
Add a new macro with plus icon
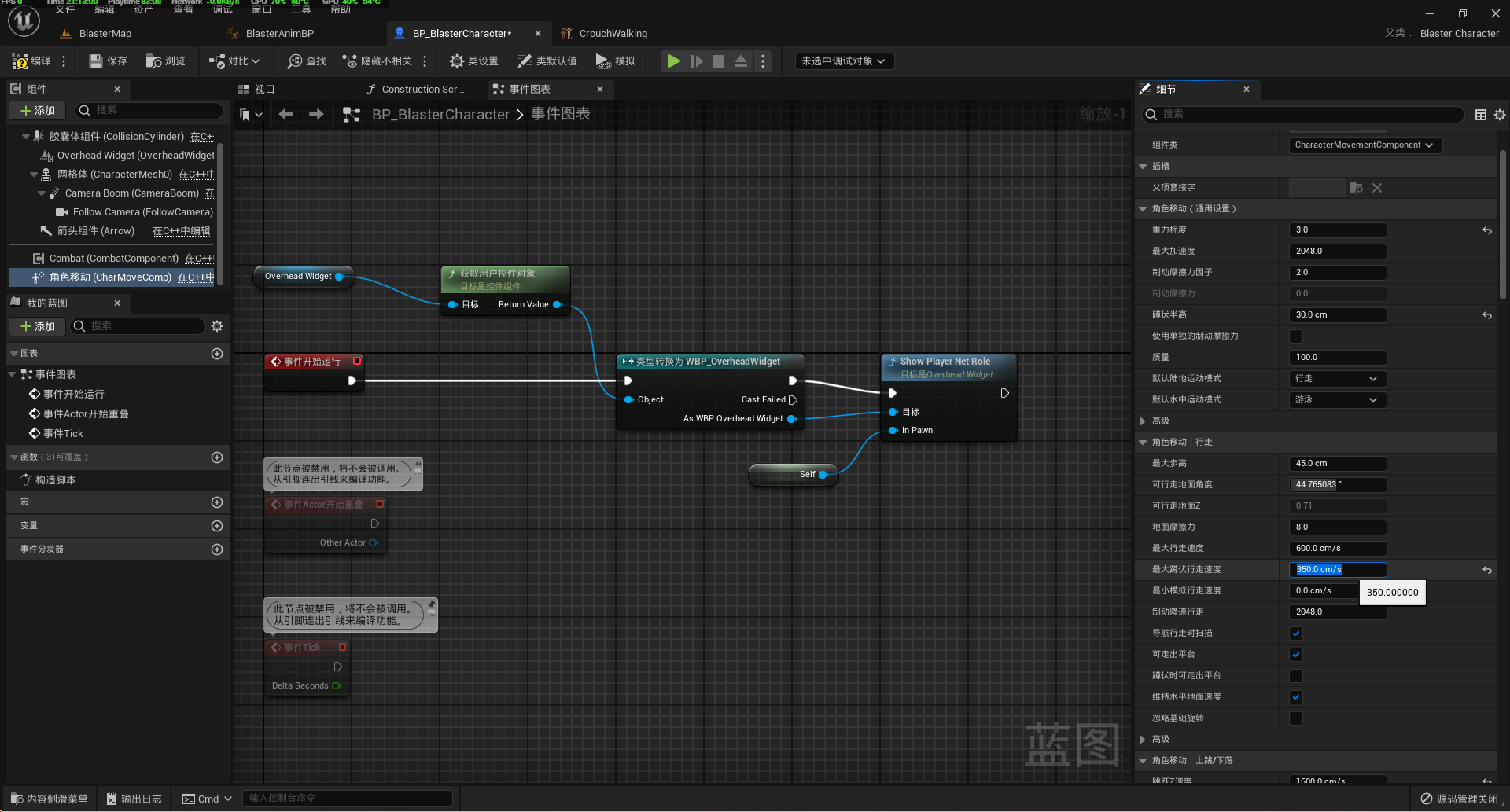[x=217, y=502]
